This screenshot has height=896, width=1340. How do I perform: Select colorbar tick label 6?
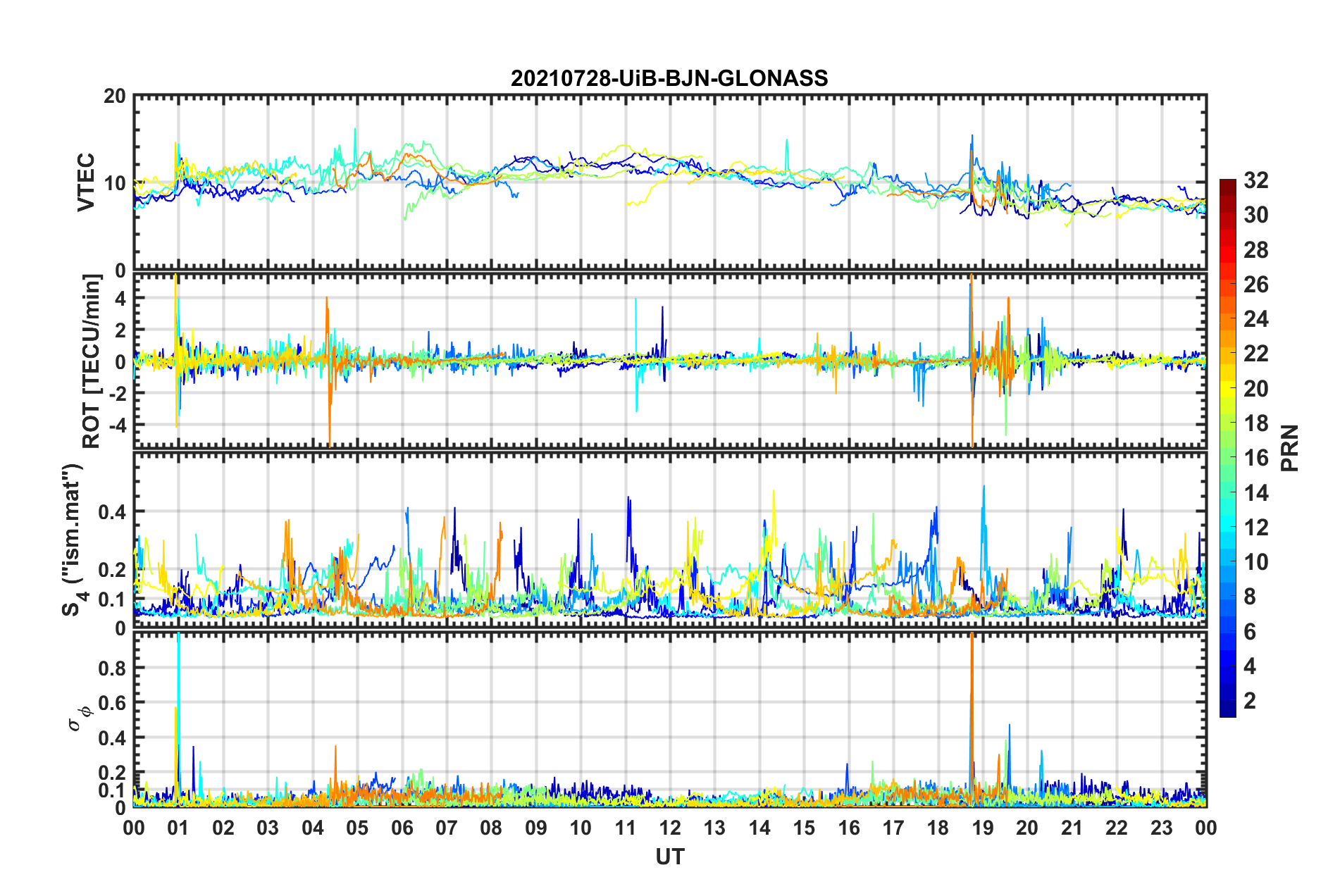pyautogui.click(x=1251, y=632)
